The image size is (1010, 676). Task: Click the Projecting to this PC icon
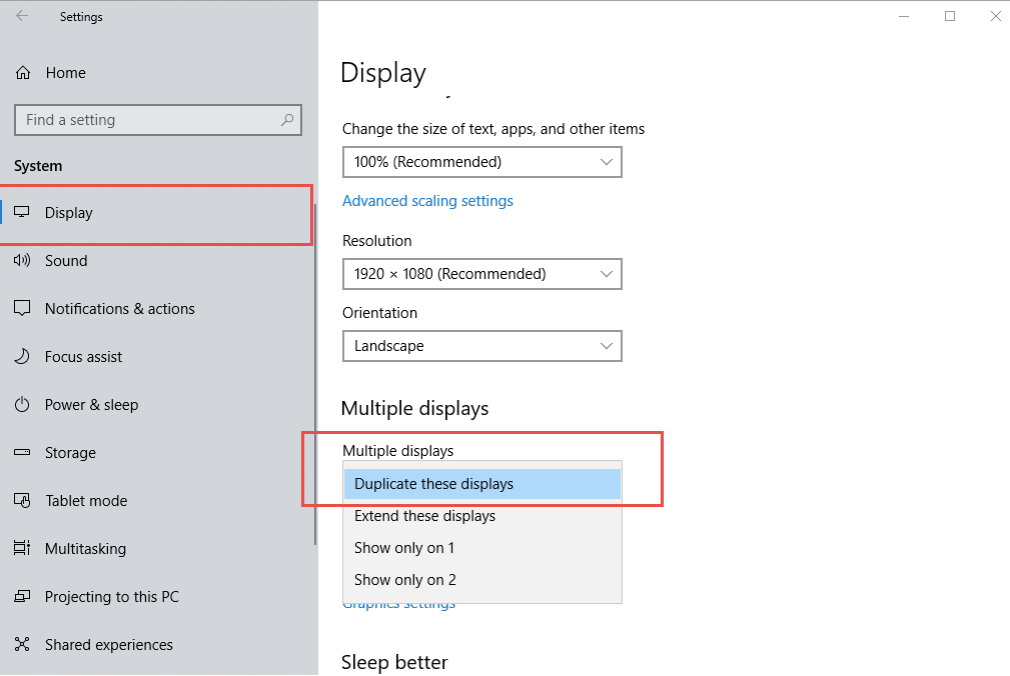[x=22, y=597]
